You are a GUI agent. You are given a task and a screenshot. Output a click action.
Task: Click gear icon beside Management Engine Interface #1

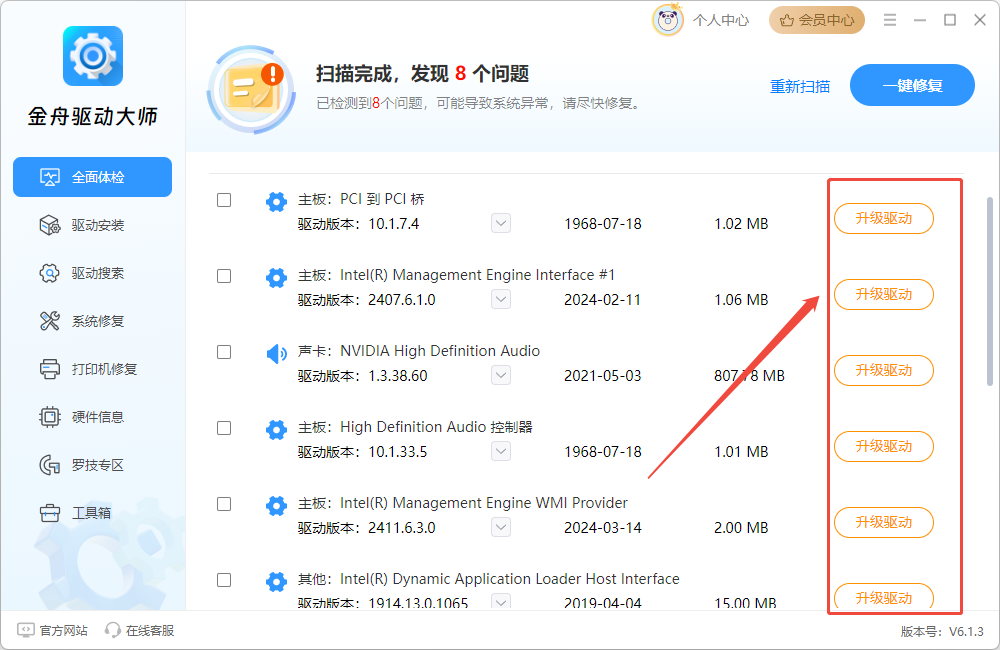276,277
